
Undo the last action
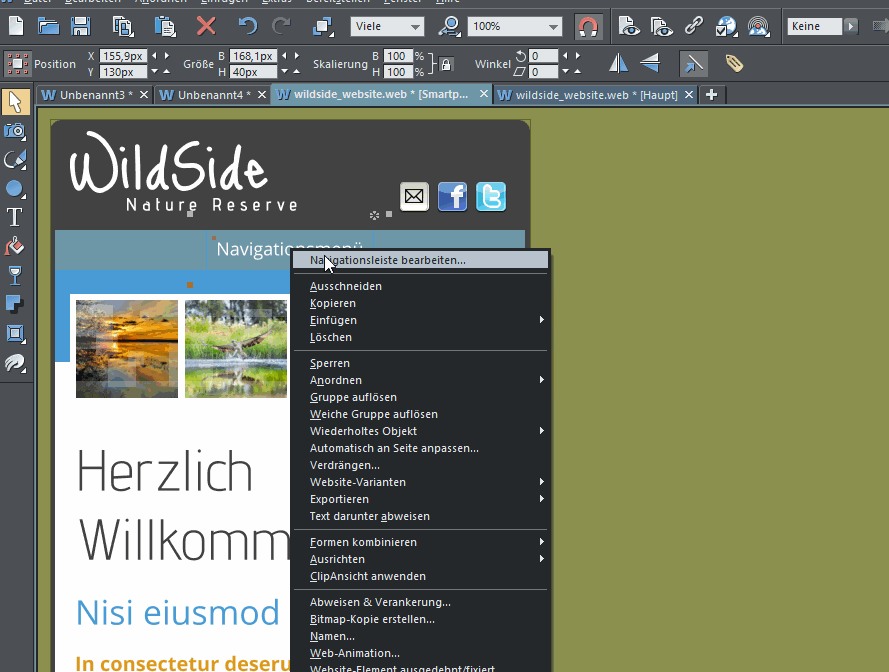[x=247, y=26]
